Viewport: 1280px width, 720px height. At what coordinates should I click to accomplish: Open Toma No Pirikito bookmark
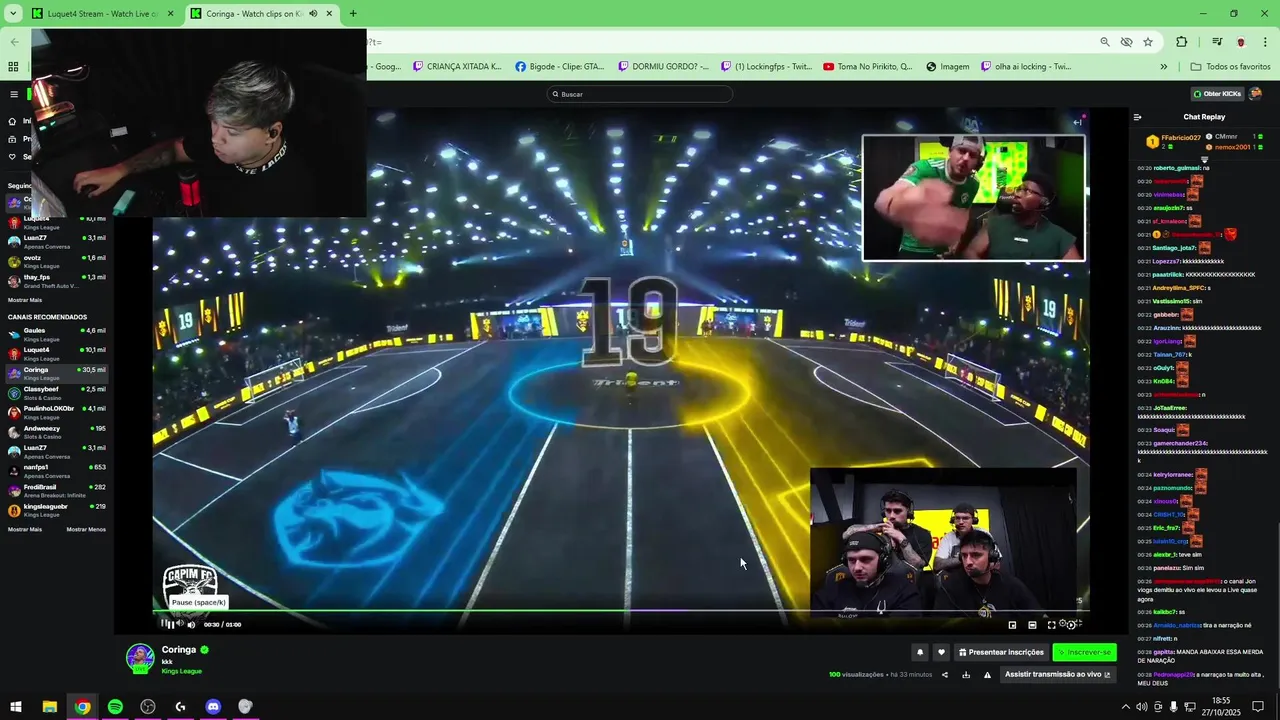pyautogui.click(x=868, y=67)
